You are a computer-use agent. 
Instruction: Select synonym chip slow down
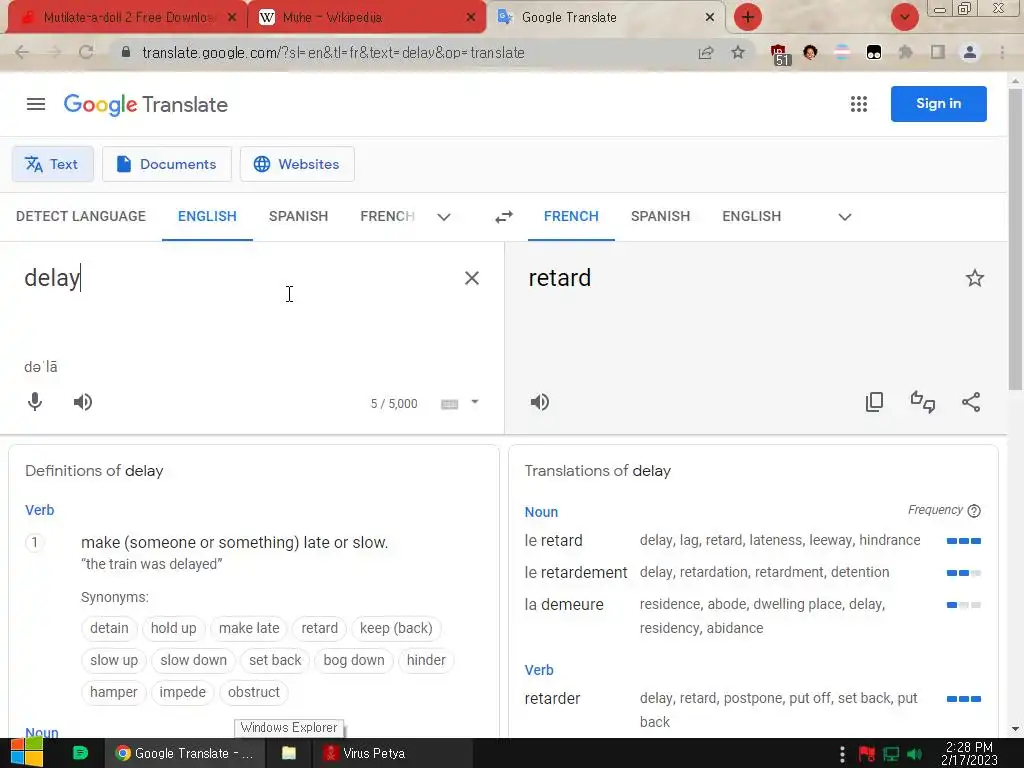click(x=193, y=660)
